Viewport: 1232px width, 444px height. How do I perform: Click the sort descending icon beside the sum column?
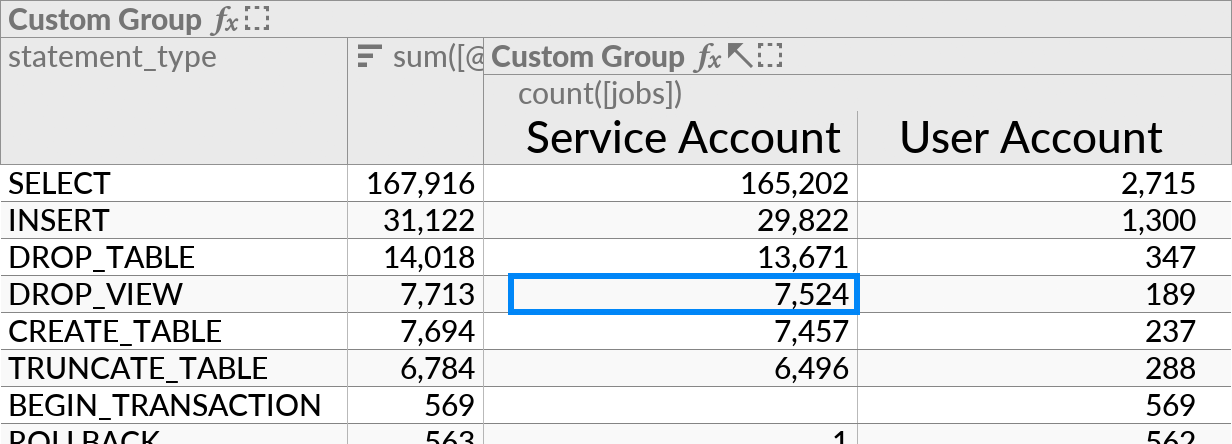(370, 57)
